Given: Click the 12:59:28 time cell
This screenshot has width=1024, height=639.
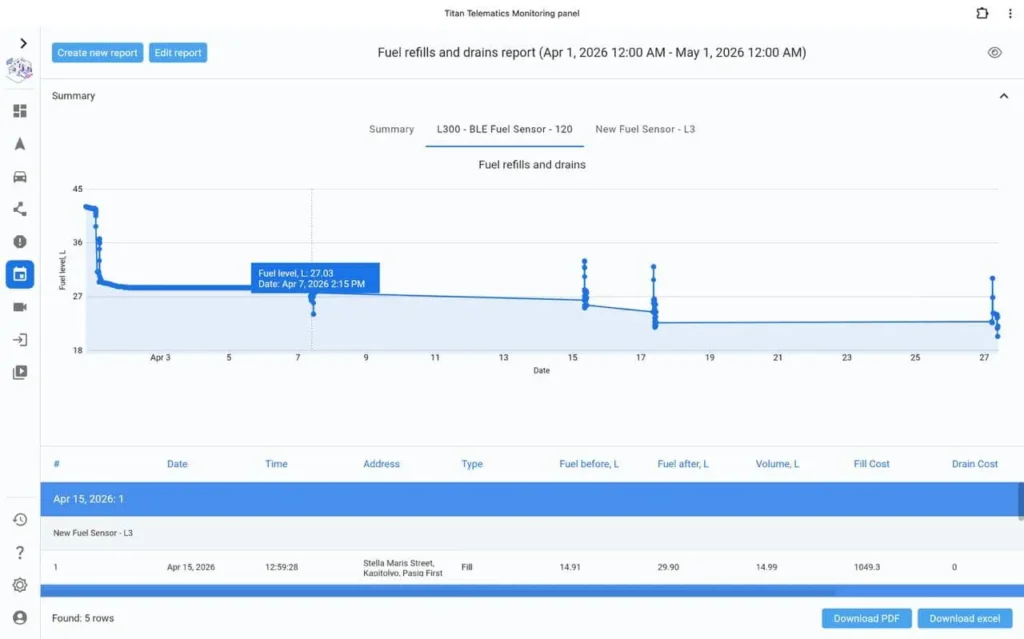Looking at the screenshot, I should click(x=281, y=567).
